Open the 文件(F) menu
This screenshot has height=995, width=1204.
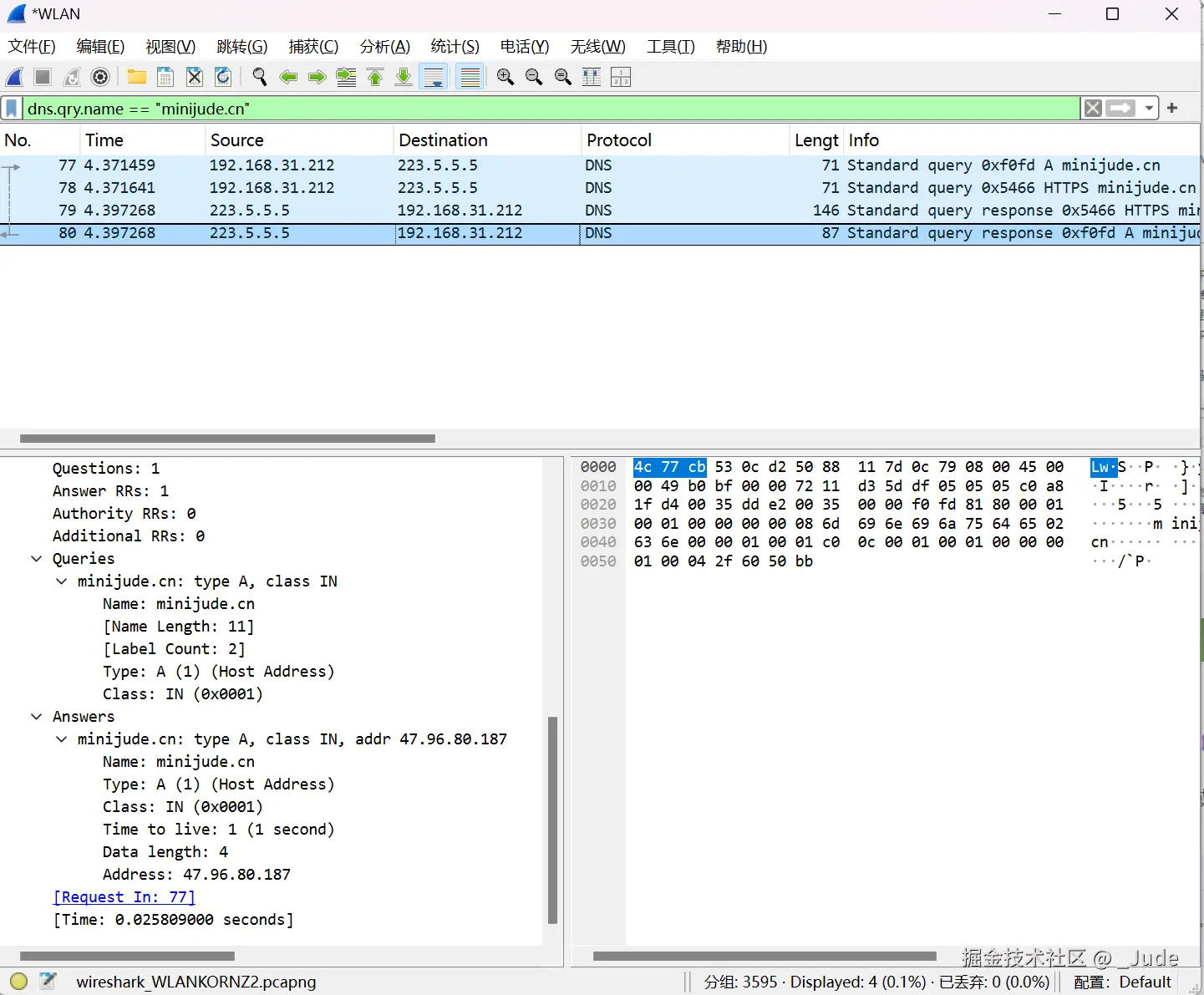[32, 47]
